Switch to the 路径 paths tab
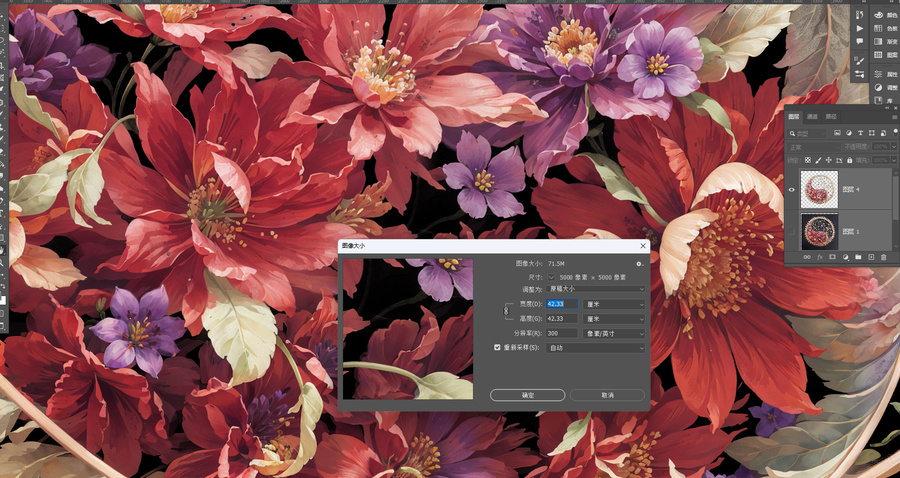The height and width of the screenshot is (478, 900). (831, 116)
